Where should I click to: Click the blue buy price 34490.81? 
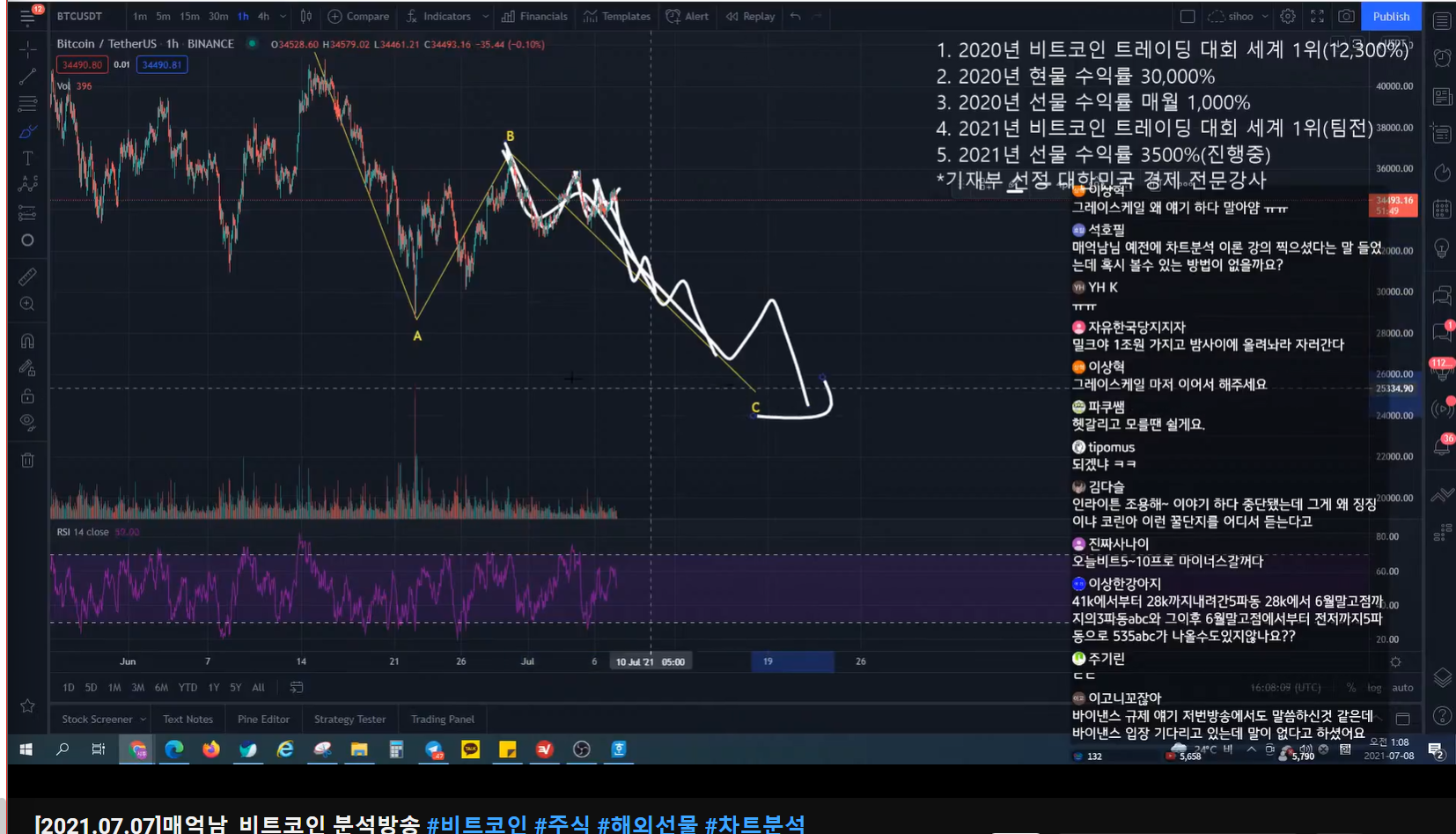[x=162, y=64]
